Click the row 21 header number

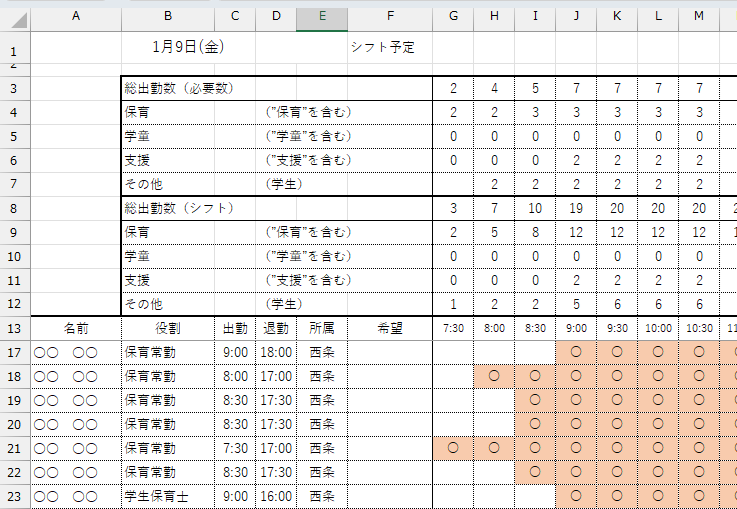tap(15, 448)
